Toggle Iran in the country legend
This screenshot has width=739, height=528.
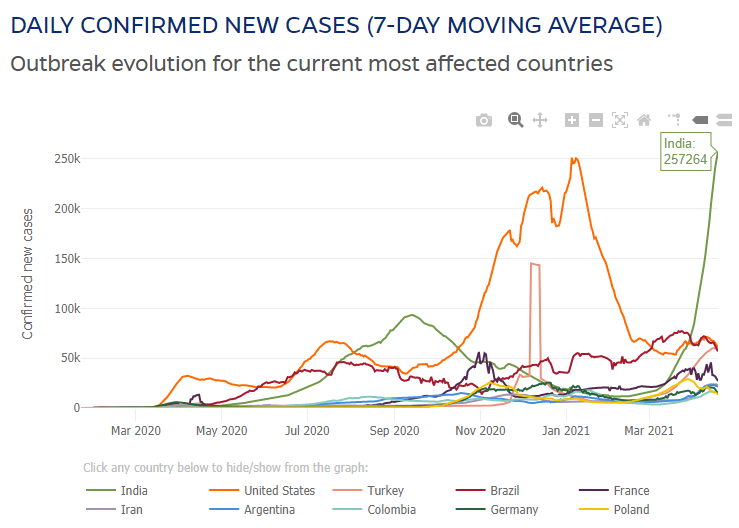[129, 510]
